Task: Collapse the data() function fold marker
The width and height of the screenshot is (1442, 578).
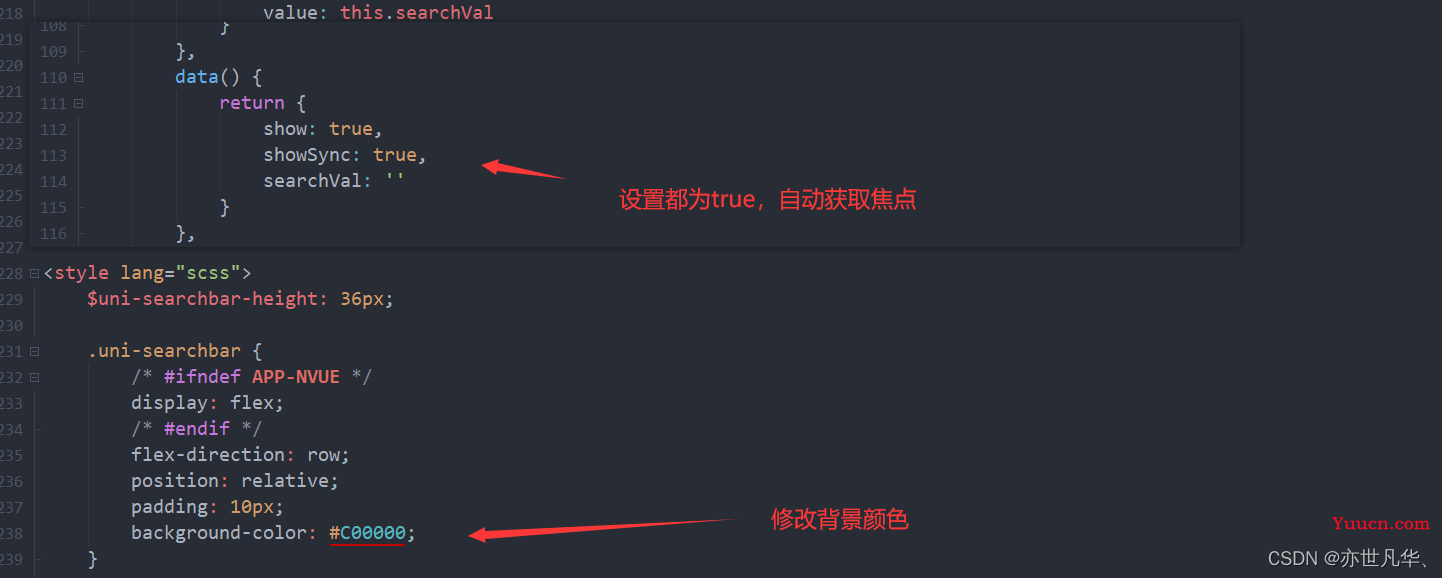Action: coord(78,78)
